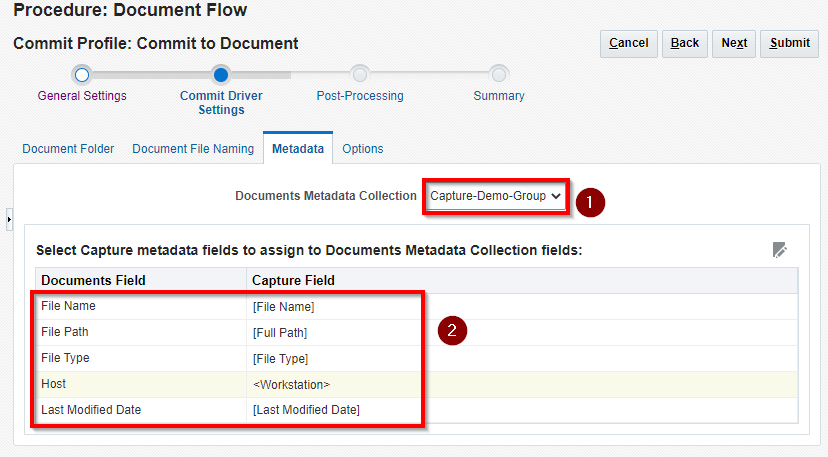
Task: Submit the commit profile
Action: [x=790, y=43]
